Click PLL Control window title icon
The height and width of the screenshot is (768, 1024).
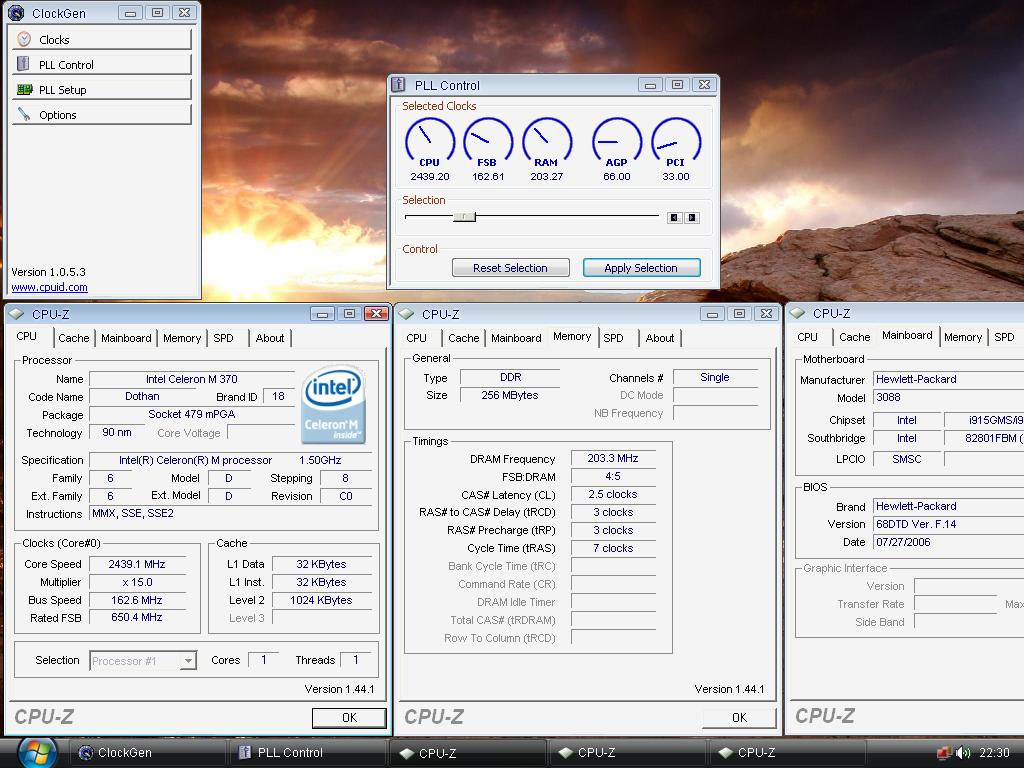click(x=398, y=85)
